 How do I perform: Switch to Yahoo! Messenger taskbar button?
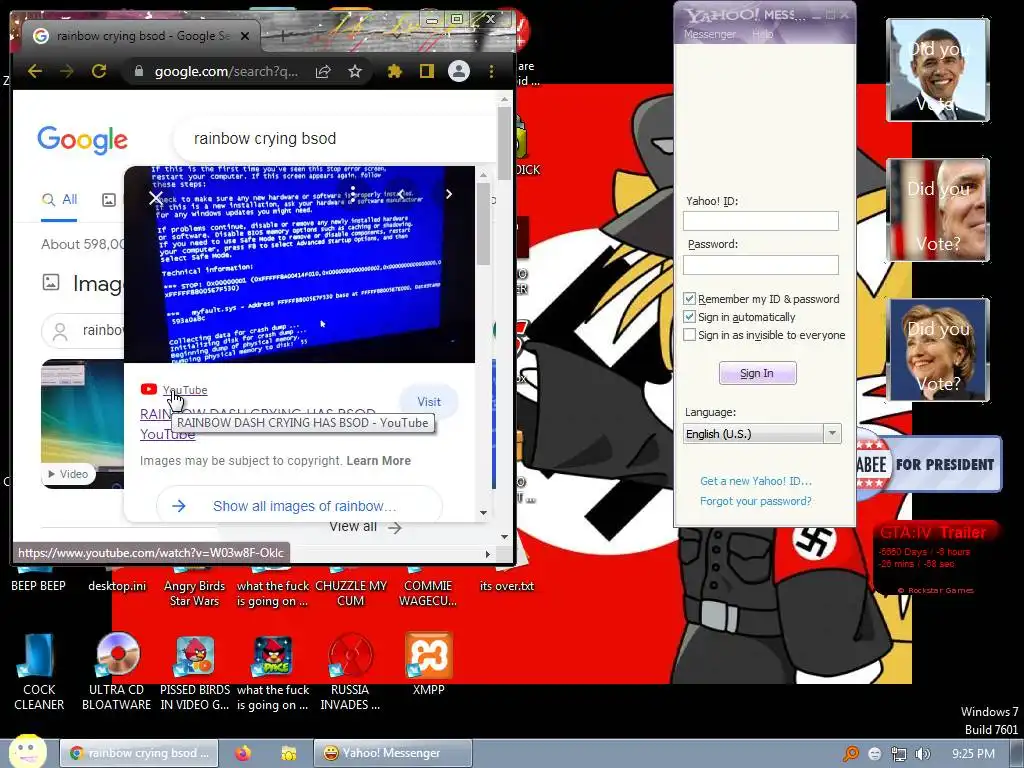(x=392, y=753)
